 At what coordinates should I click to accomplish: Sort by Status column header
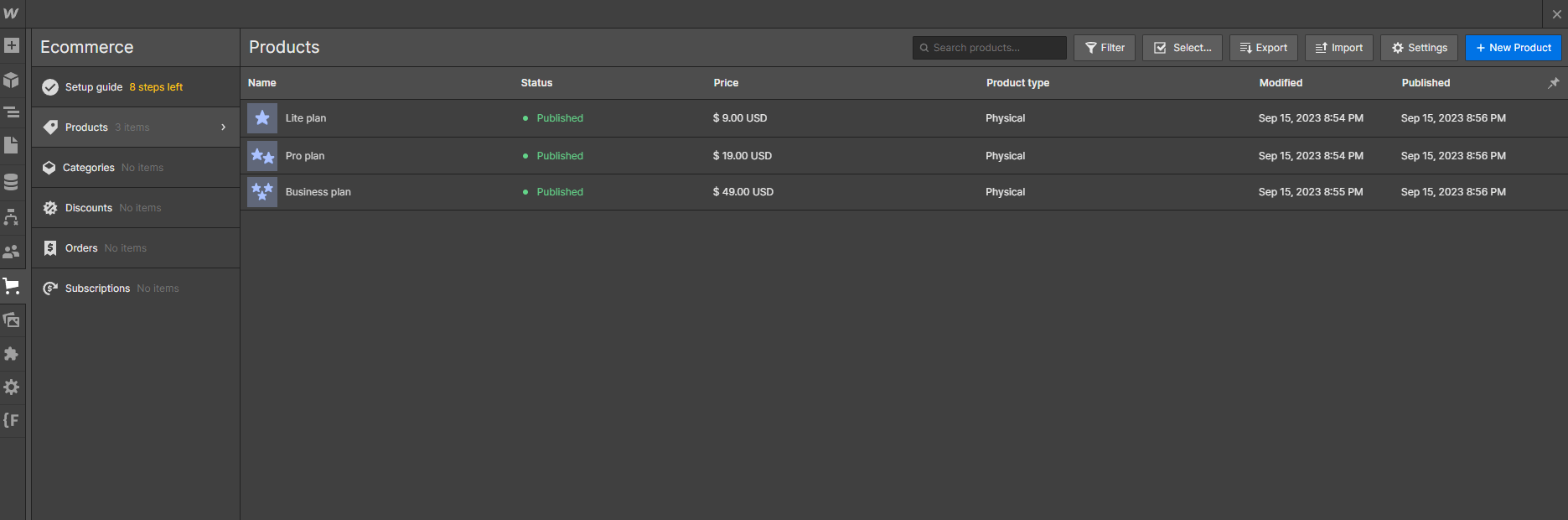536,83
